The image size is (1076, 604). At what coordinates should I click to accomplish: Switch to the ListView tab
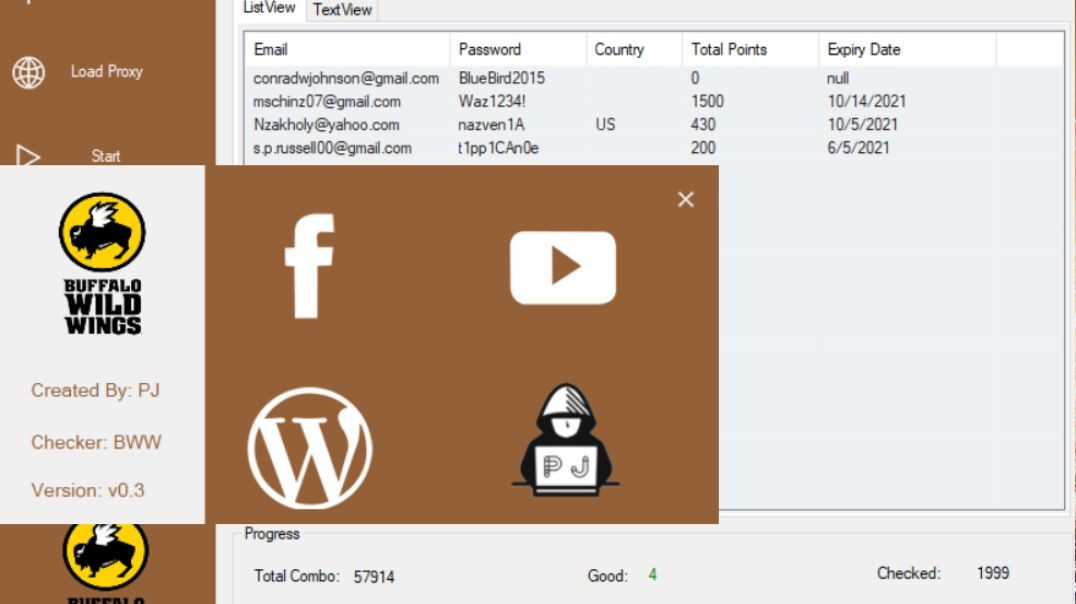tap(270, 8)
